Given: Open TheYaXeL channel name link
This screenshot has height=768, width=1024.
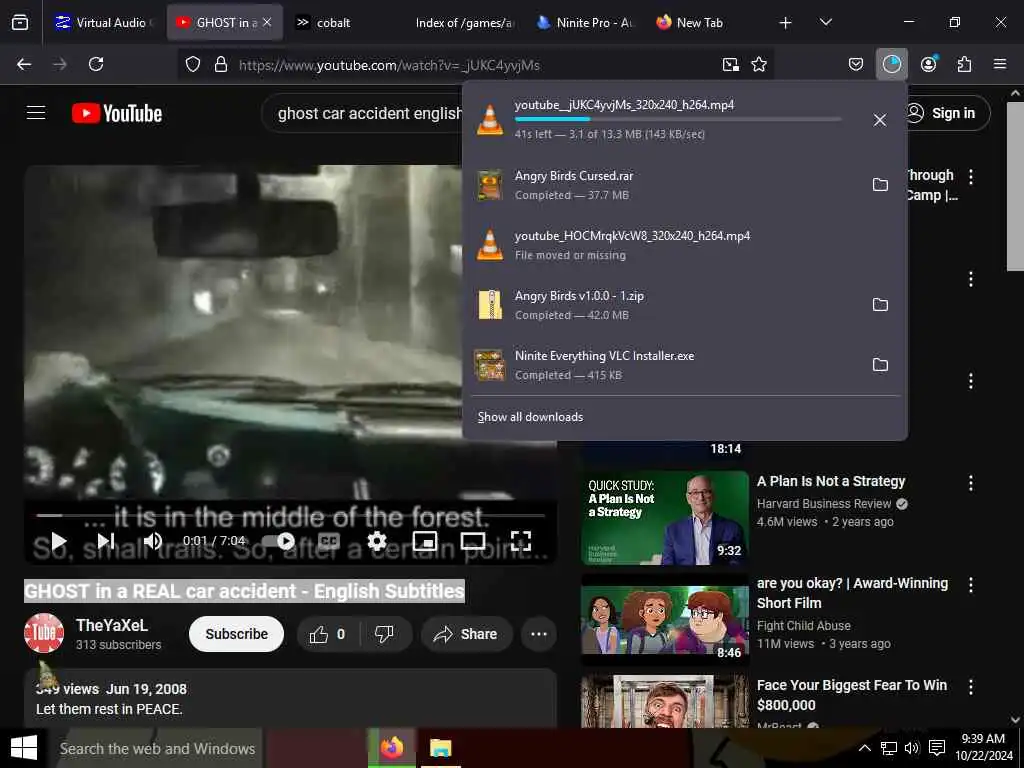Looking at the screenshot, I should (x=112, y=625).
